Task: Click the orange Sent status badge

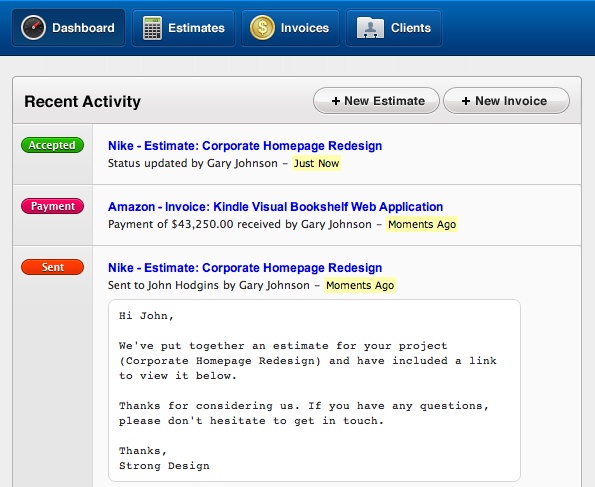Action: click(52, 267)
